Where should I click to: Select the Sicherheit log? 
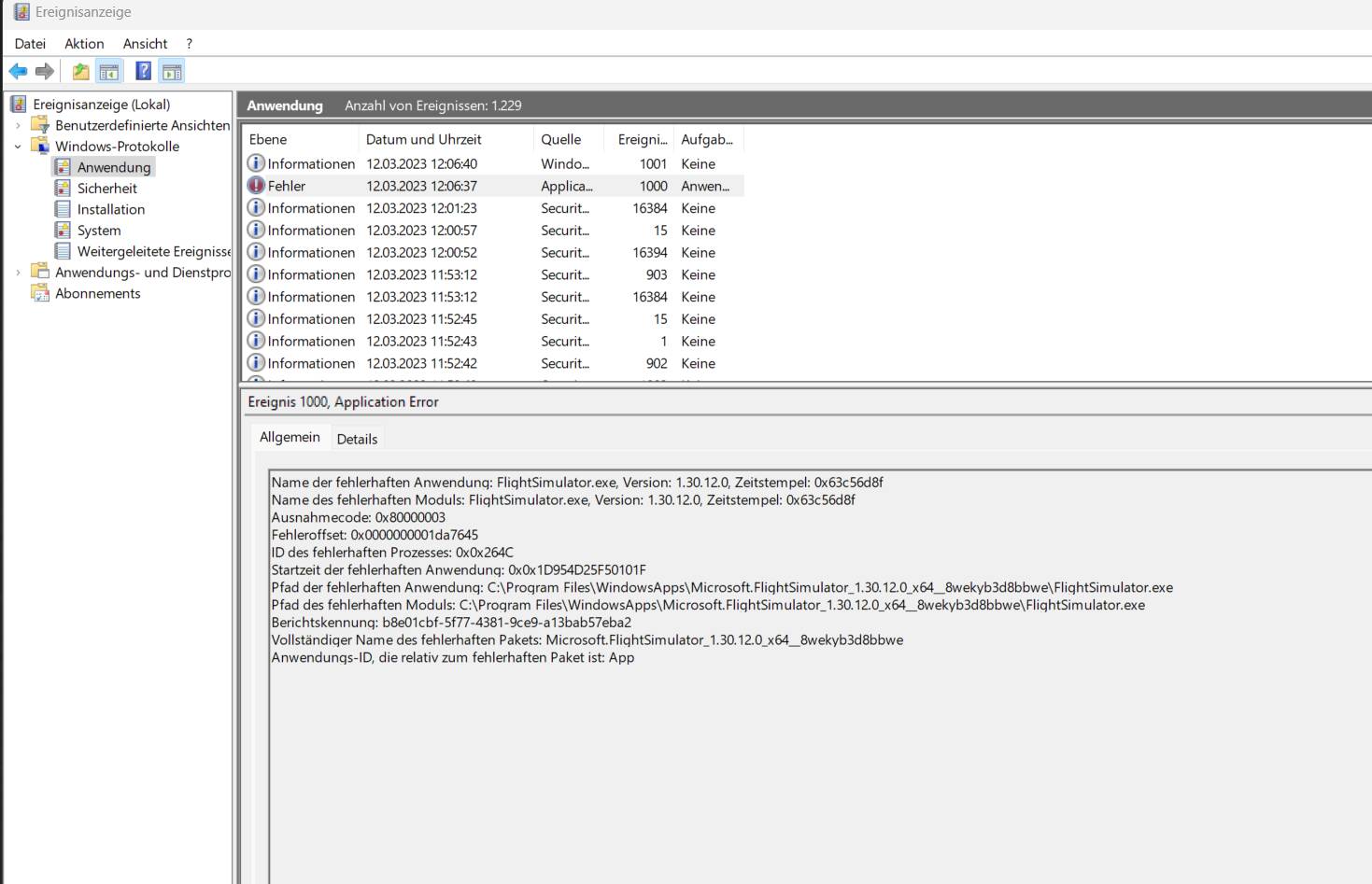tap(106, 188)
